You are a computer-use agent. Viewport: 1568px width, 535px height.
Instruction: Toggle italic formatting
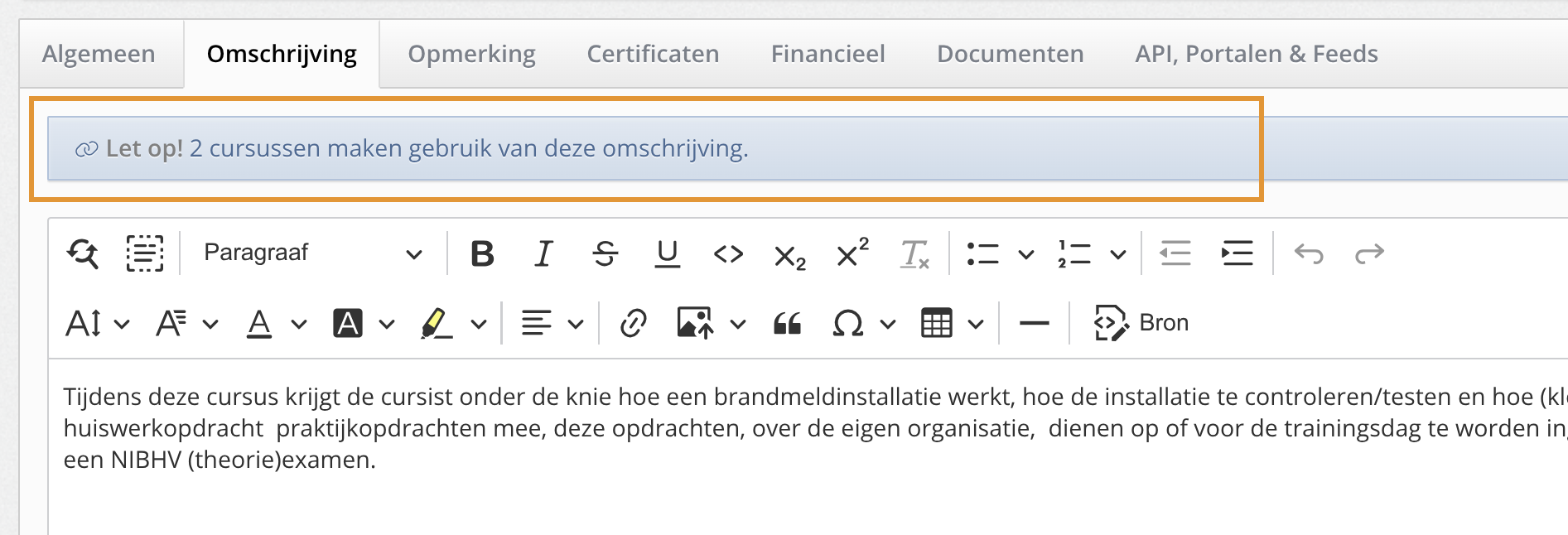(x=543, y=253)
